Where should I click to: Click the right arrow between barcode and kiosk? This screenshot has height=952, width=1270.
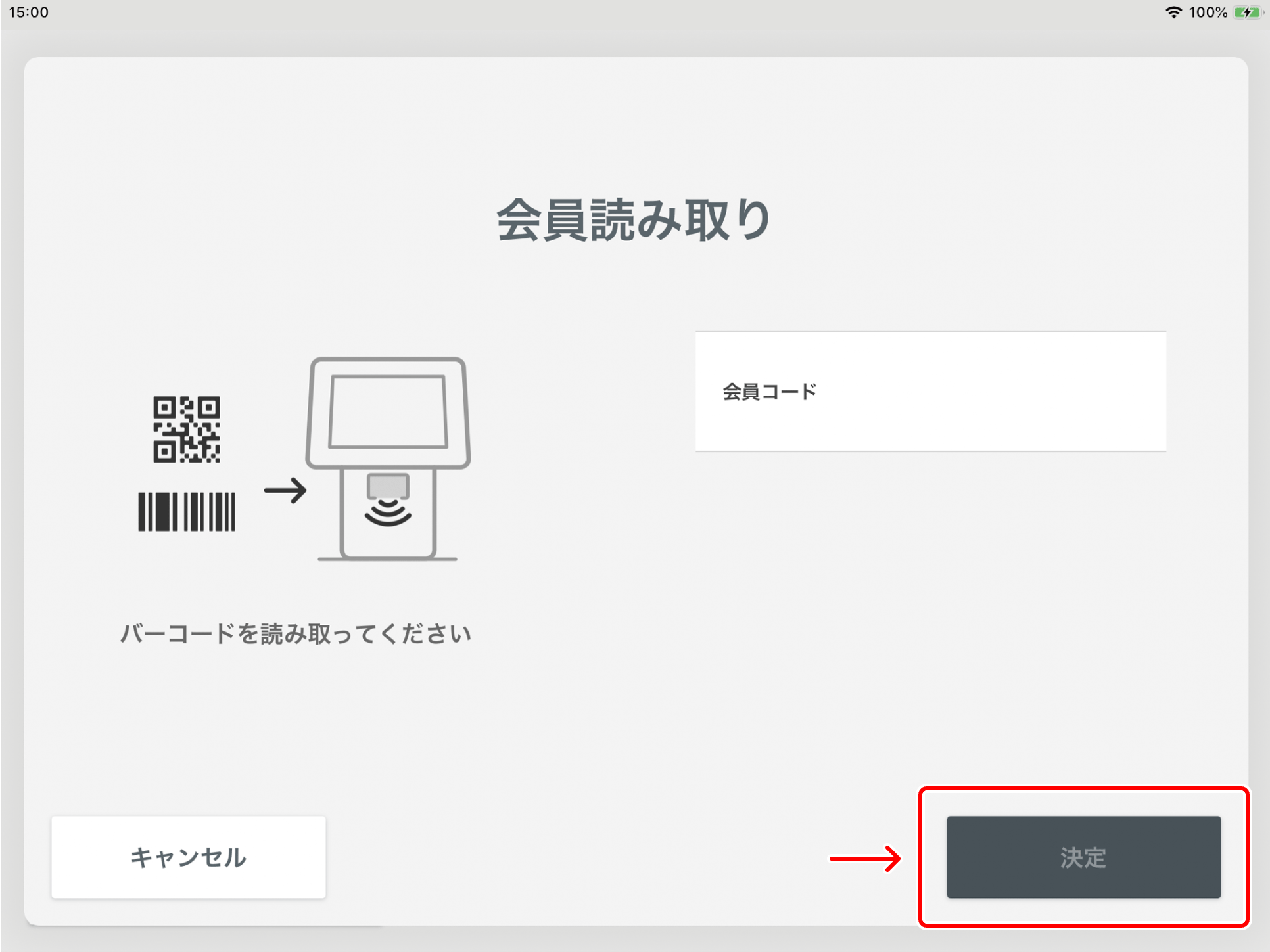coord(285,490)
